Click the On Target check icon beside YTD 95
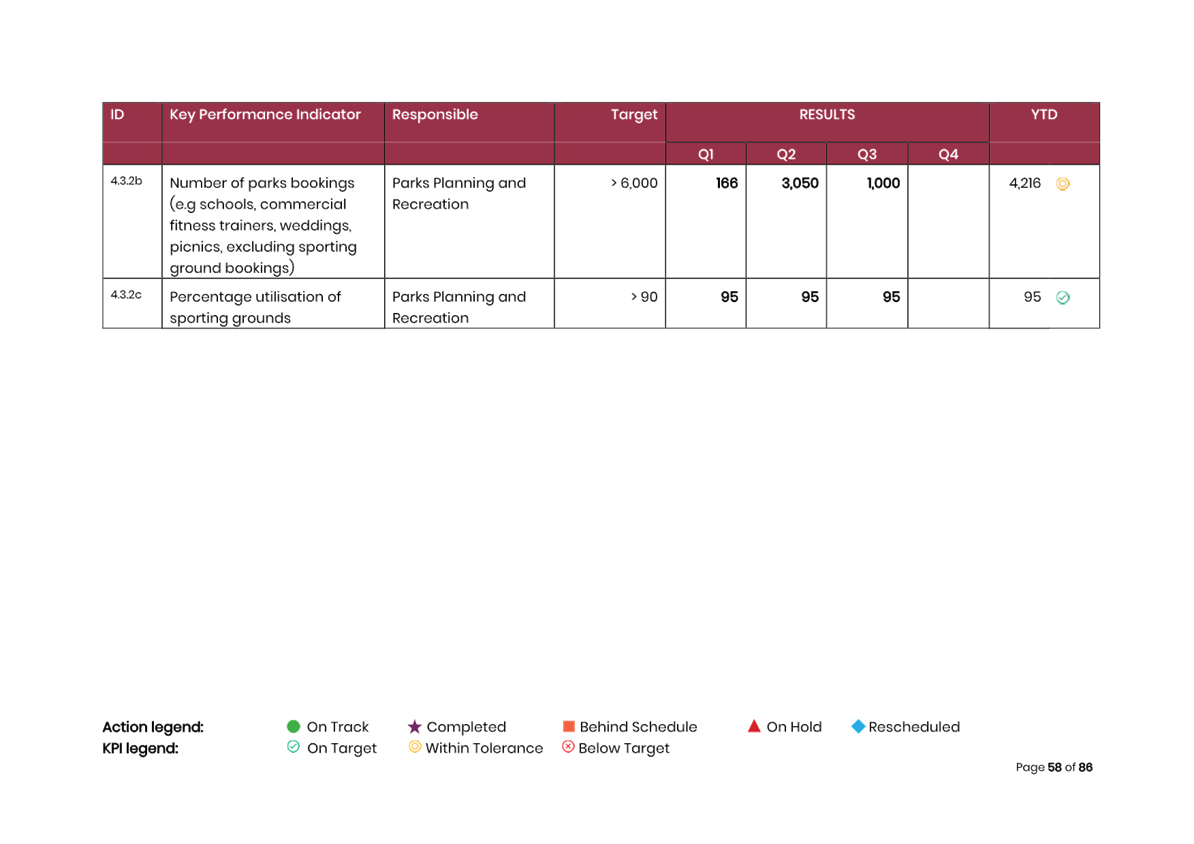 [1063, 298]
